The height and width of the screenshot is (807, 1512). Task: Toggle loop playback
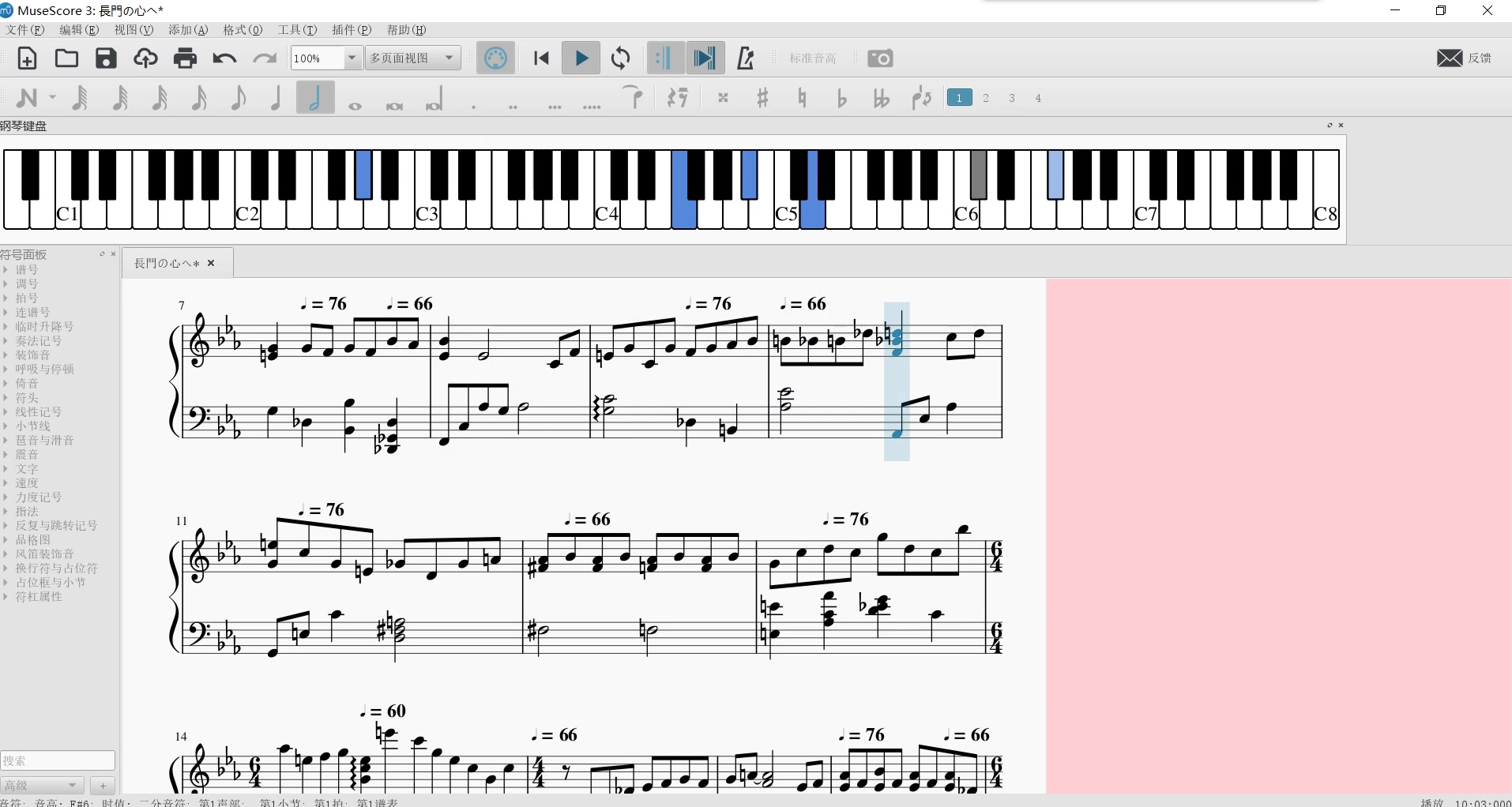pyautogui.click(x=621, y=58)
